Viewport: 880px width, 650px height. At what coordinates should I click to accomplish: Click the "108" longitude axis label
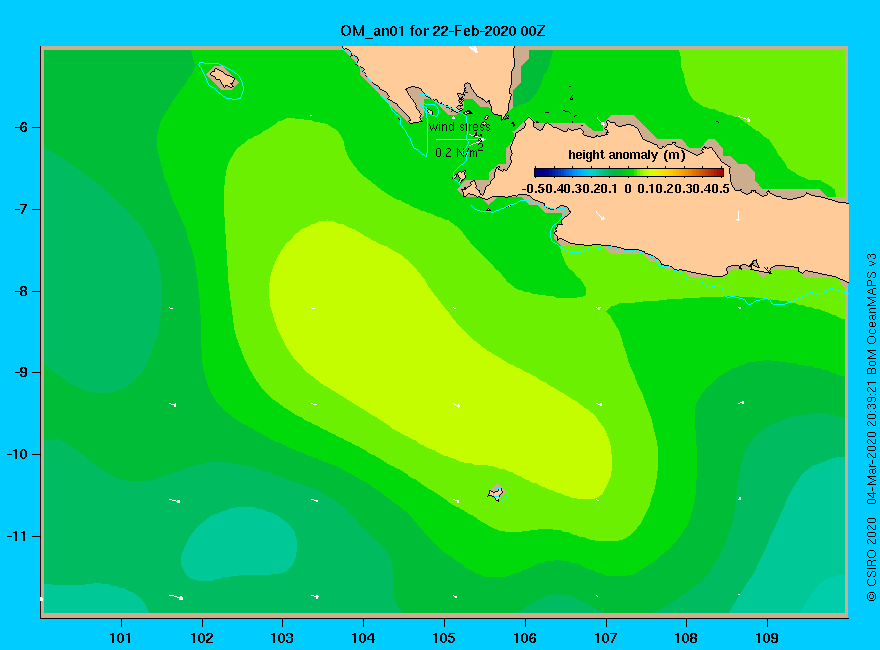686,638
